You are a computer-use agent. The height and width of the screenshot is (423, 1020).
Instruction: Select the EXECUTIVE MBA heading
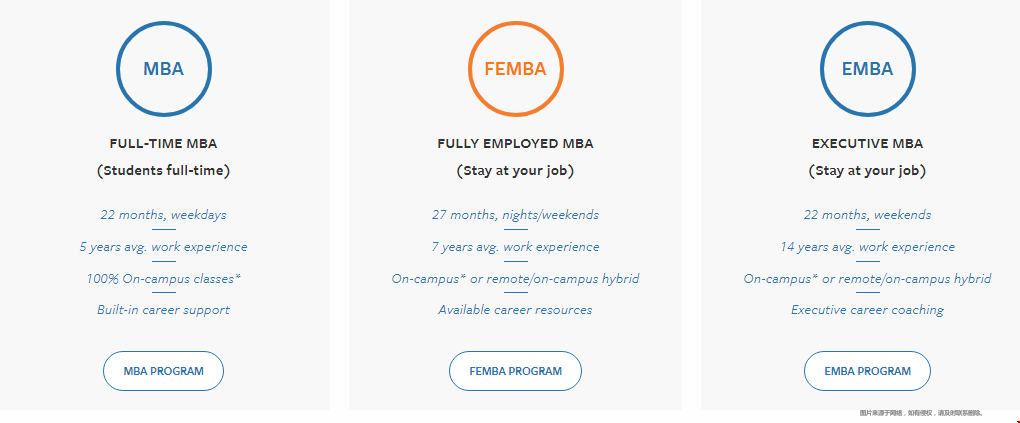point(867,144)
